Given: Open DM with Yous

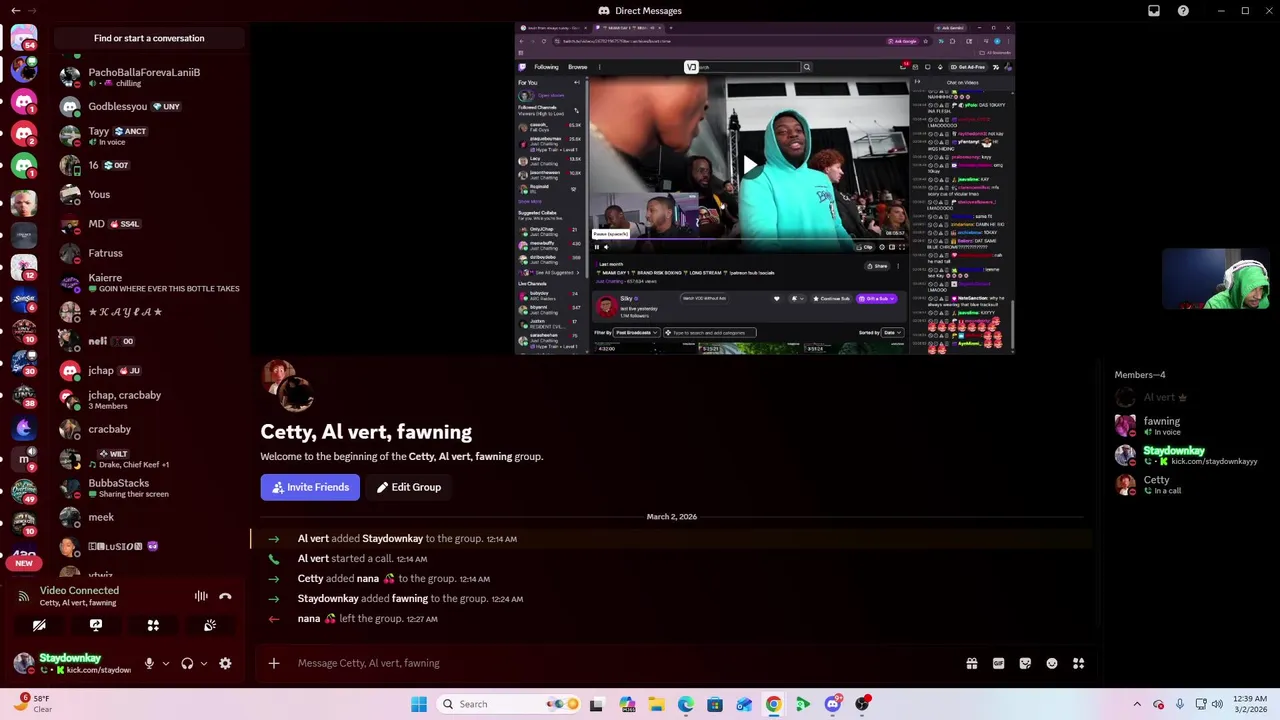Looking at the screenshot, I should pyautogui.click(x=149, y=194).
